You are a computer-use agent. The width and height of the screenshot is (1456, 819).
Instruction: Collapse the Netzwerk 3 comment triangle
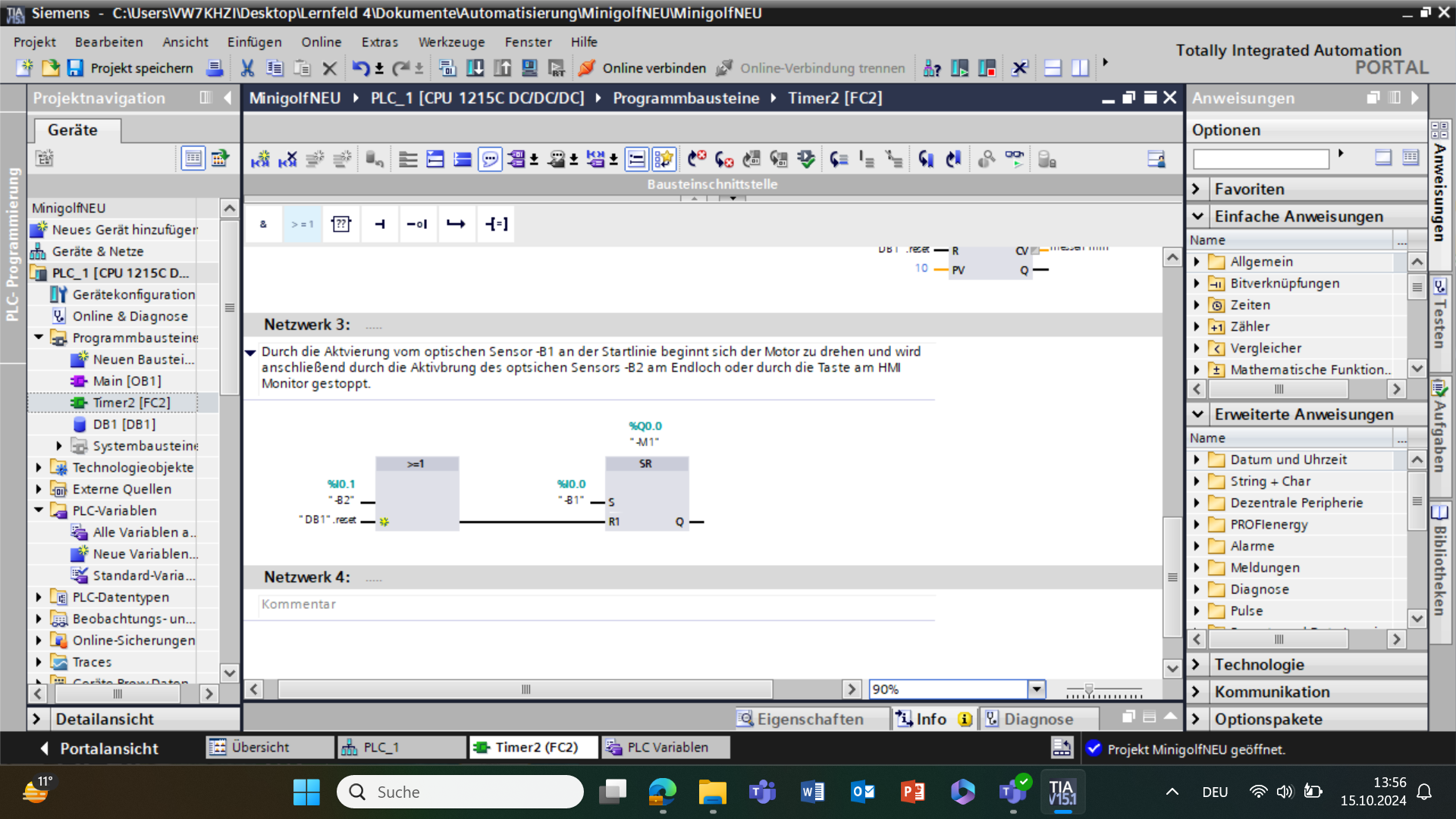[x=250, y=352]
